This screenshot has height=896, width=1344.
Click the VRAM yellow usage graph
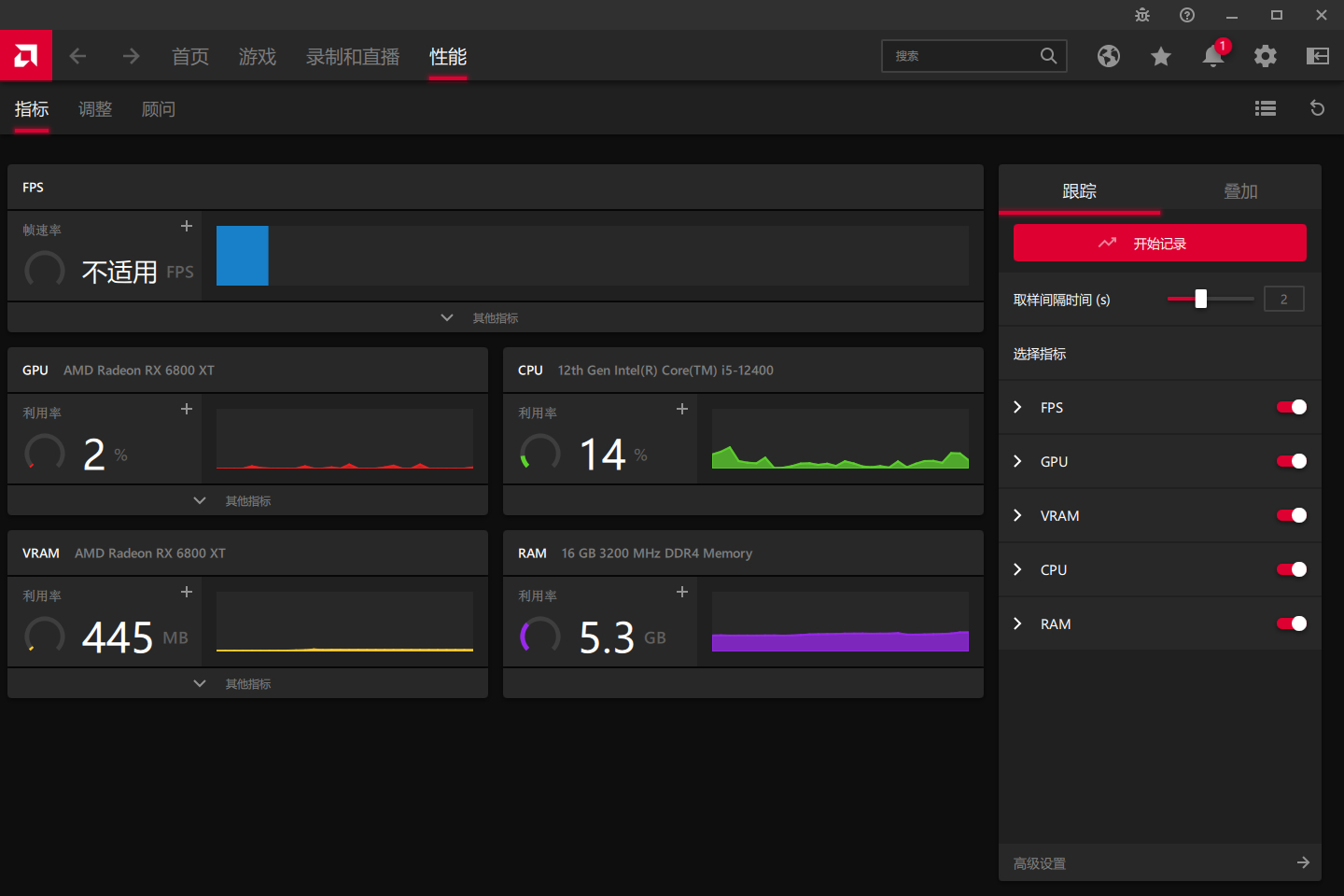point(344,622)
